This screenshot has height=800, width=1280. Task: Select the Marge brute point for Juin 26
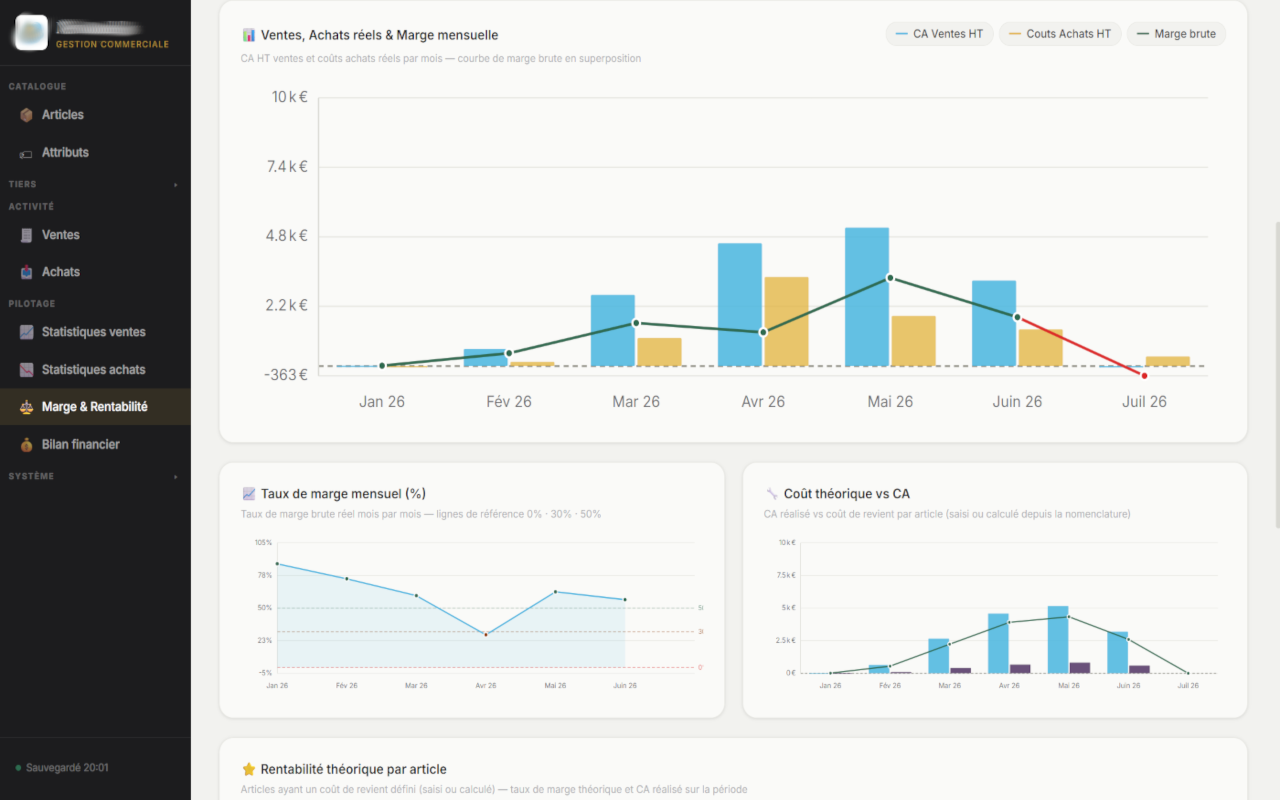pyautogui.click(x=1017, y=317)
